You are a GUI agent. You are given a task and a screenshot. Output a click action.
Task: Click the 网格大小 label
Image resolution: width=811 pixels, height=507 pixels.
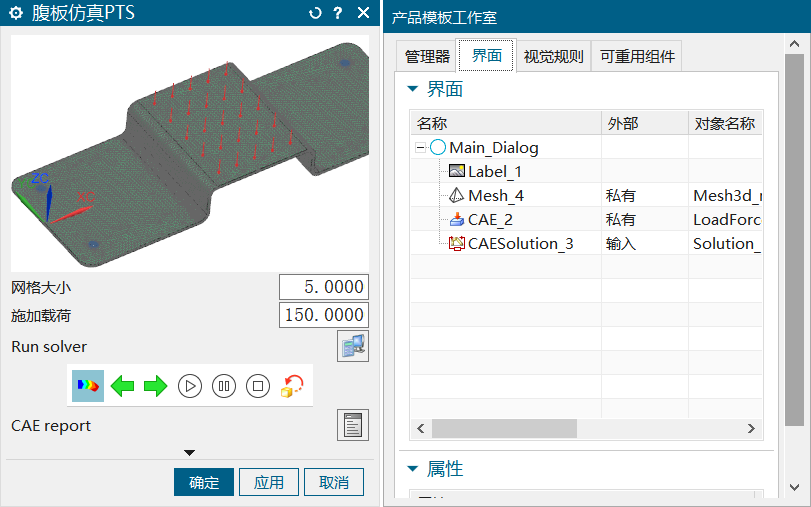(41, 288)
